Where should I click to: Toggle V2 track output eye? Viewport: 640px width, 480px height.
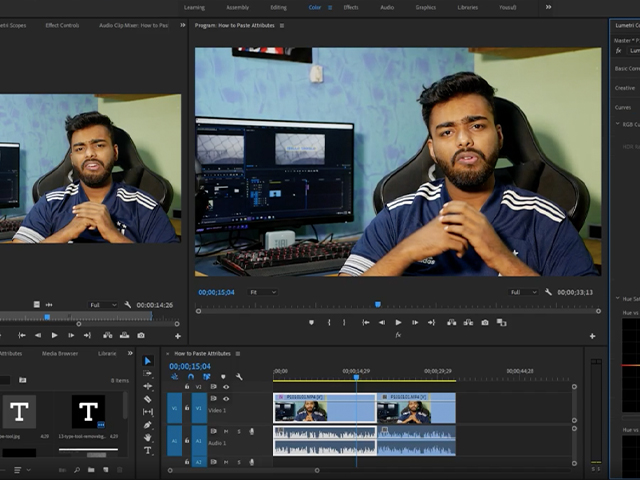(226, 387)
